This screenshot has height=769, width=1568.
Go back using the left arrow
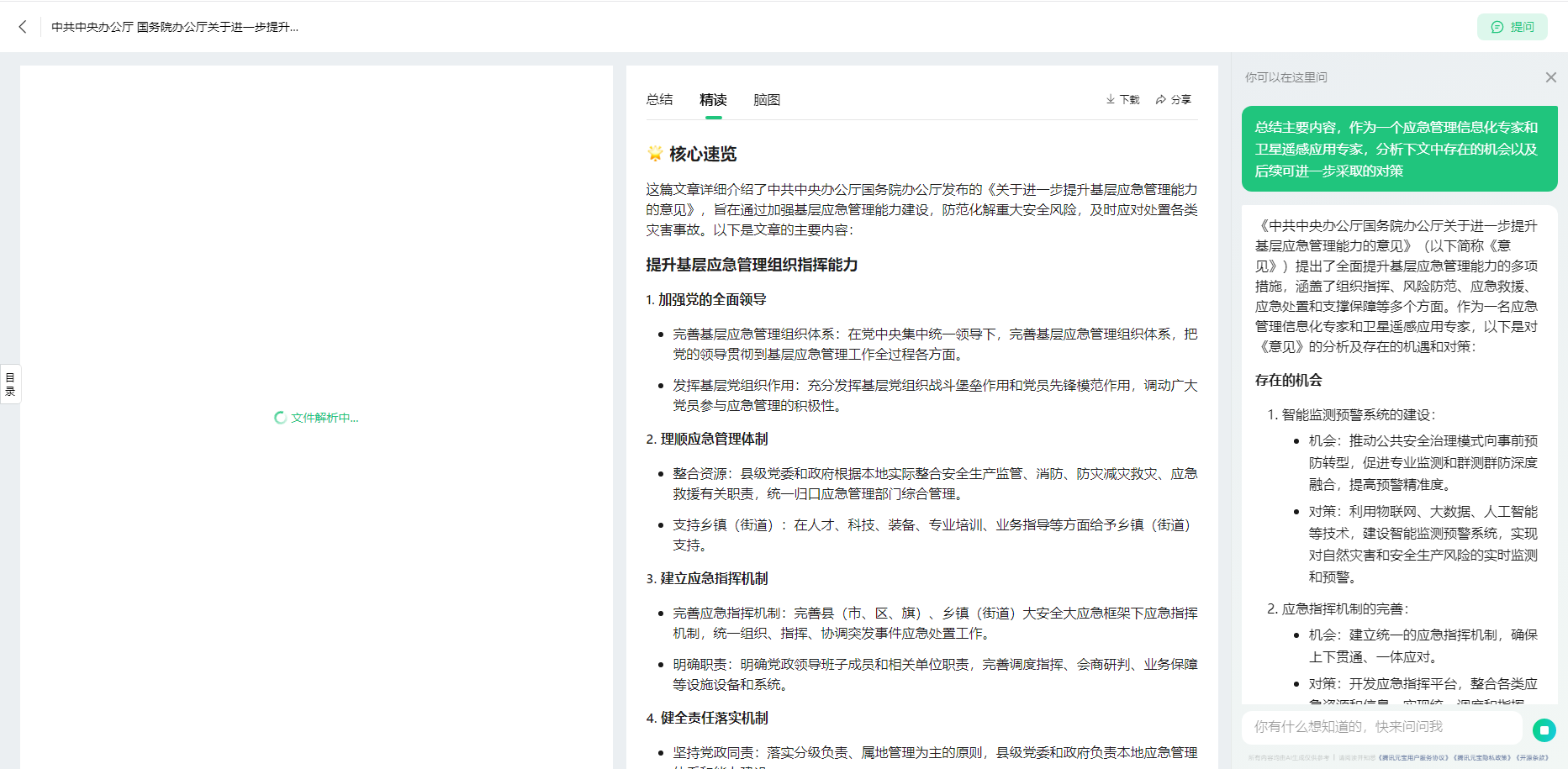pyautogui.click(x=23, y=27)
